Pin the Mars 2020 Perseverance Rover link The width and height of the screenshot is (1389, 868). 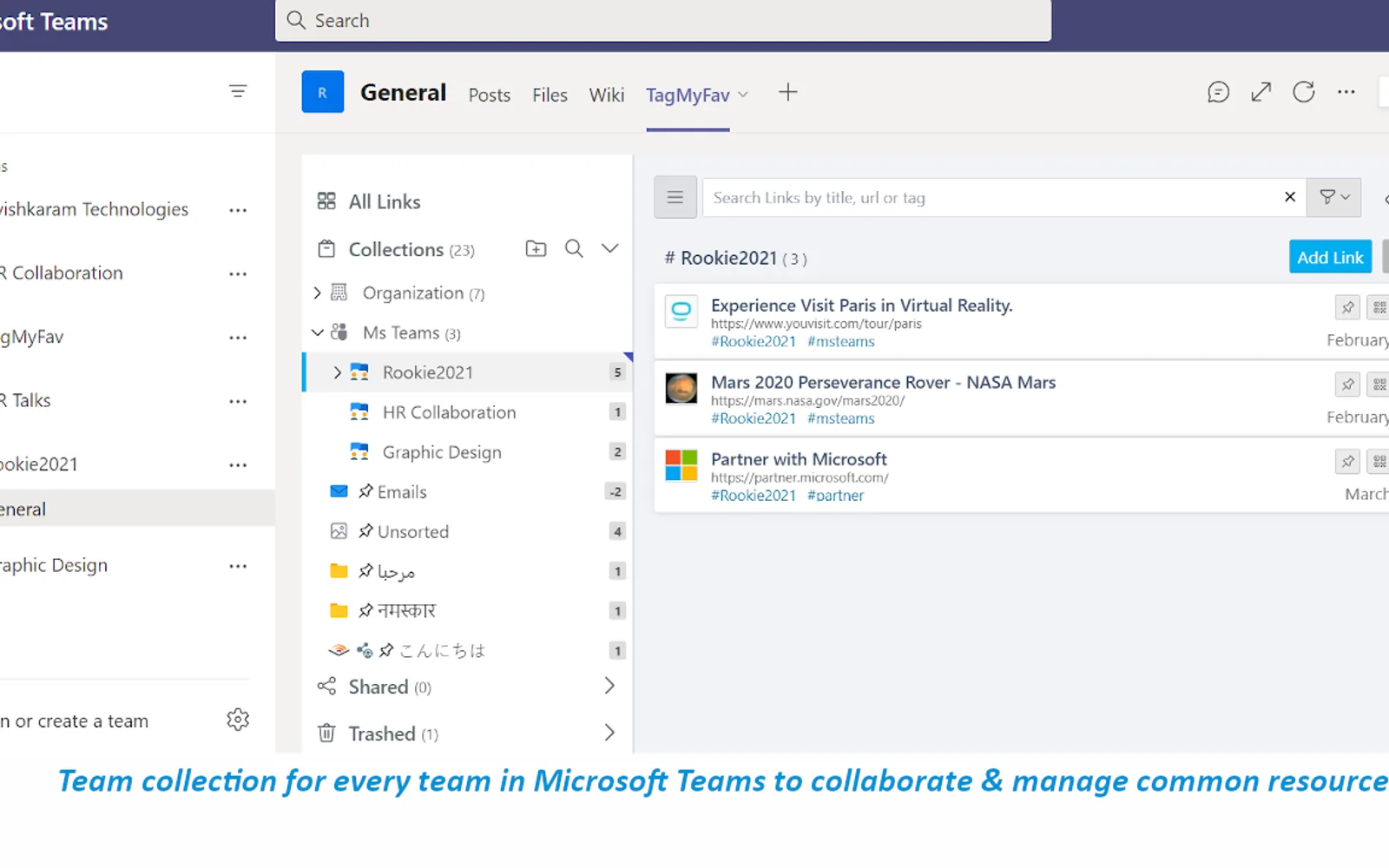pos(1347,385)
